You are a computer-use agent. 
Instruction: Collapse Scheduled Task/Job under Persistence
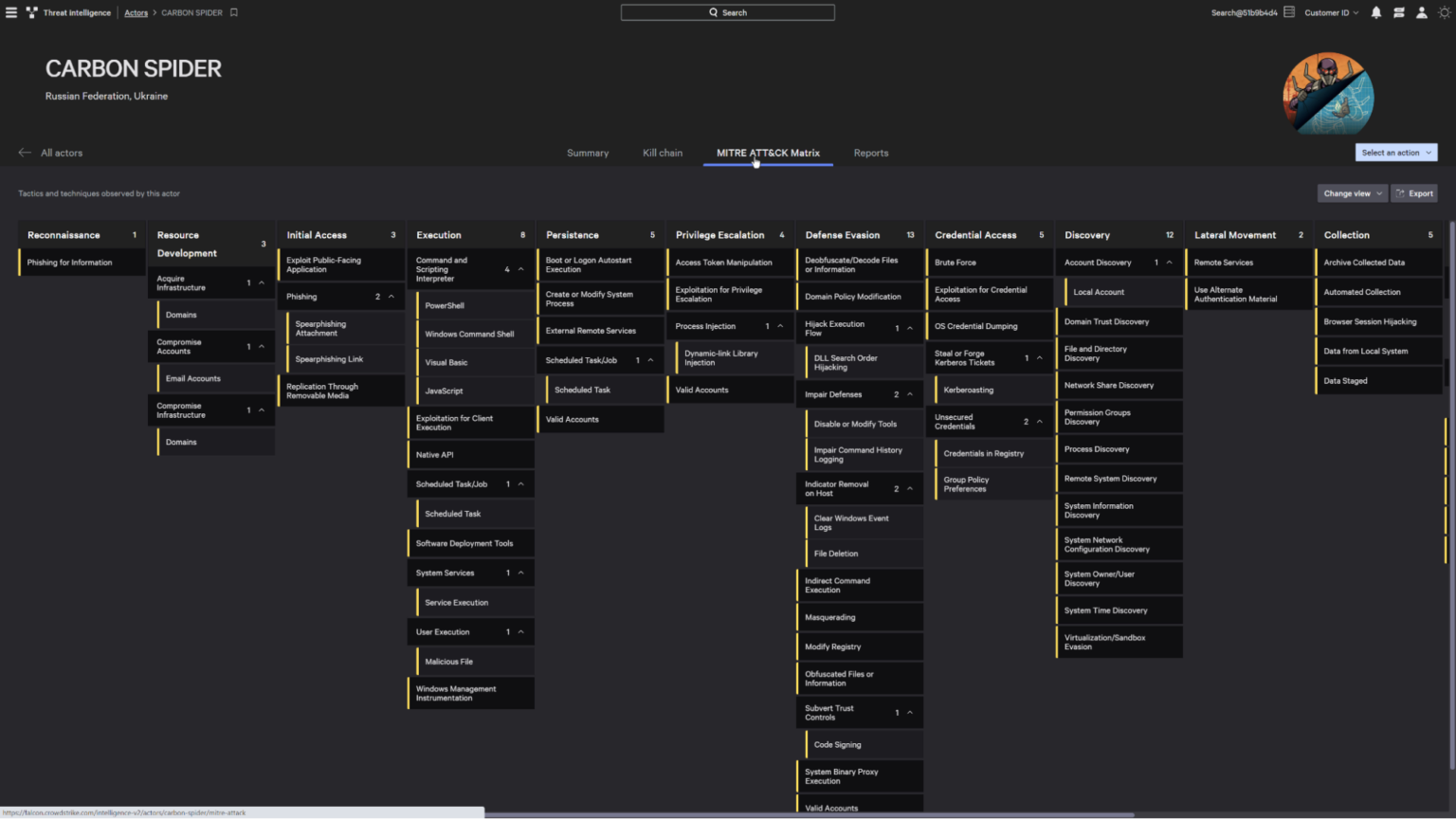[650, 359]
